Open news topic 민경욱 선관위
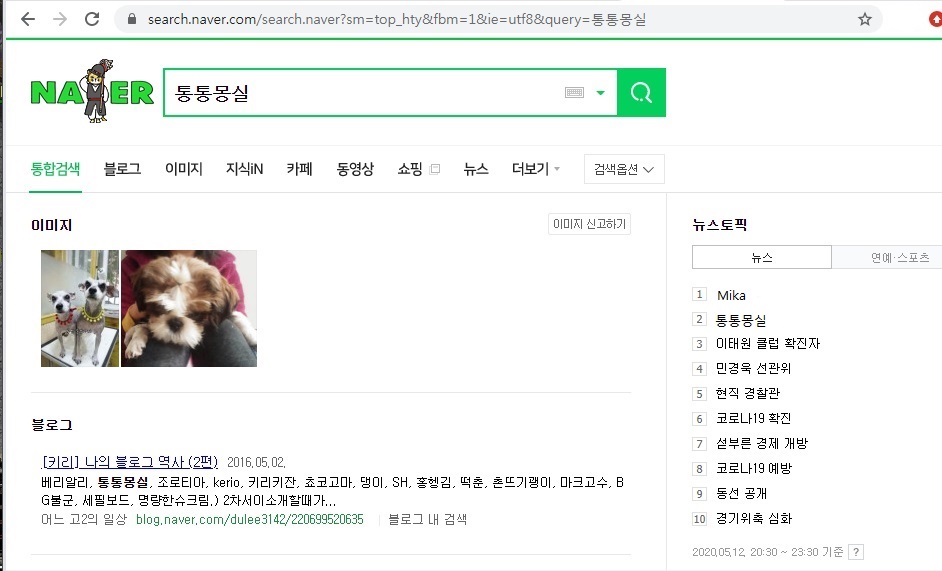Viewport: 942px width, 571px height. [753, 368]
